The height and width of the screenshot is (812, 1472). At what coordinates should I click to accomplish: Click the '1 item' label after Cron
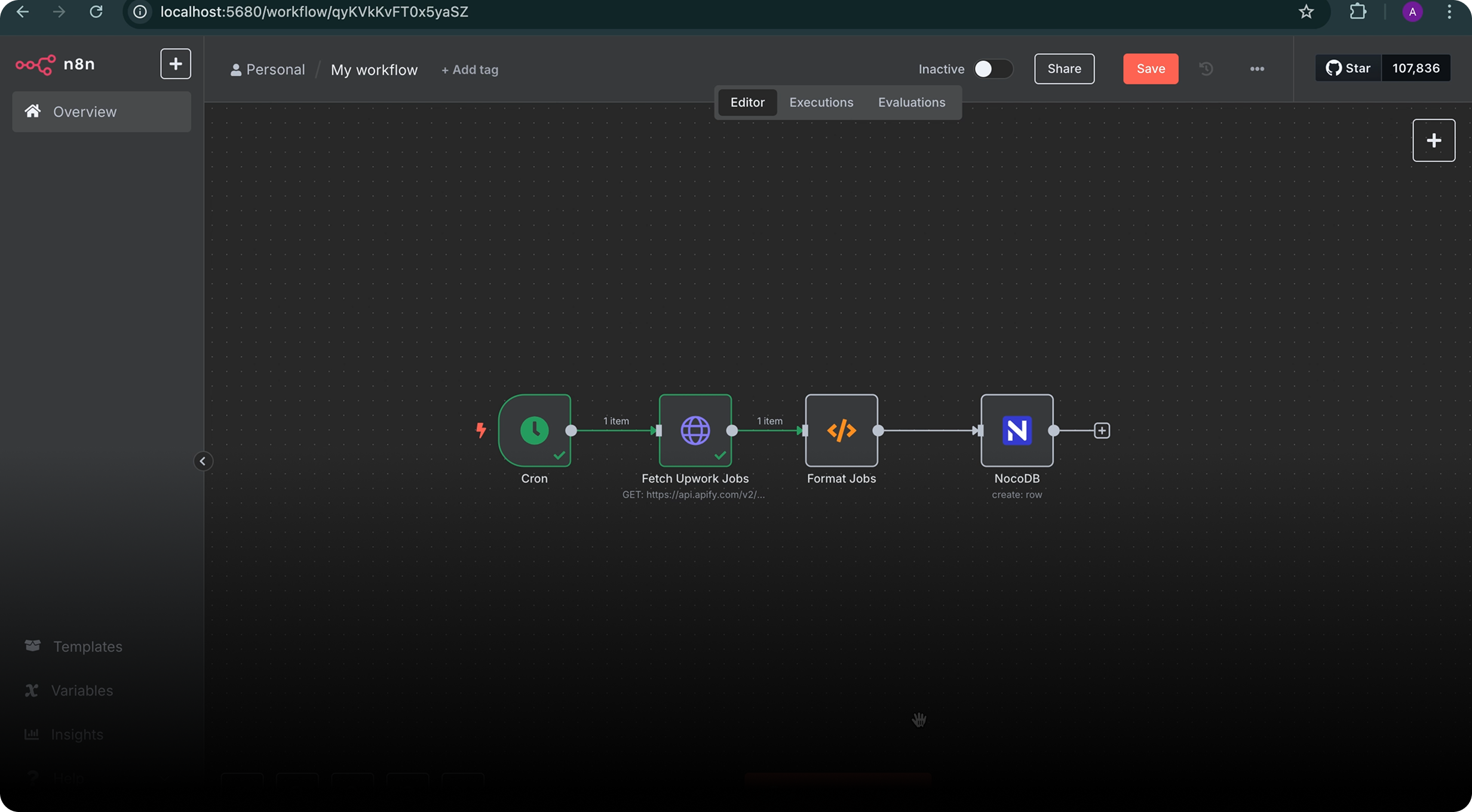click(x=616, y=421)
